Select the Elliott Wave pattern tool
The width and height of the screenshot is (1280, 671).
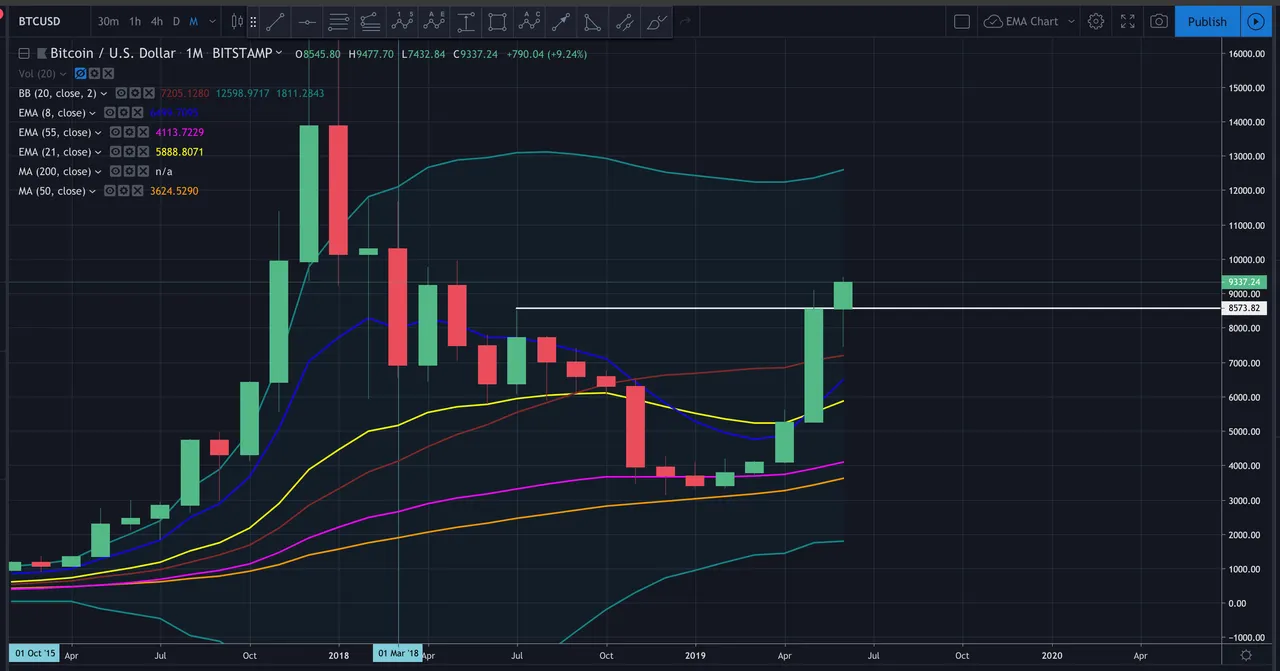[x=402, y=21]
